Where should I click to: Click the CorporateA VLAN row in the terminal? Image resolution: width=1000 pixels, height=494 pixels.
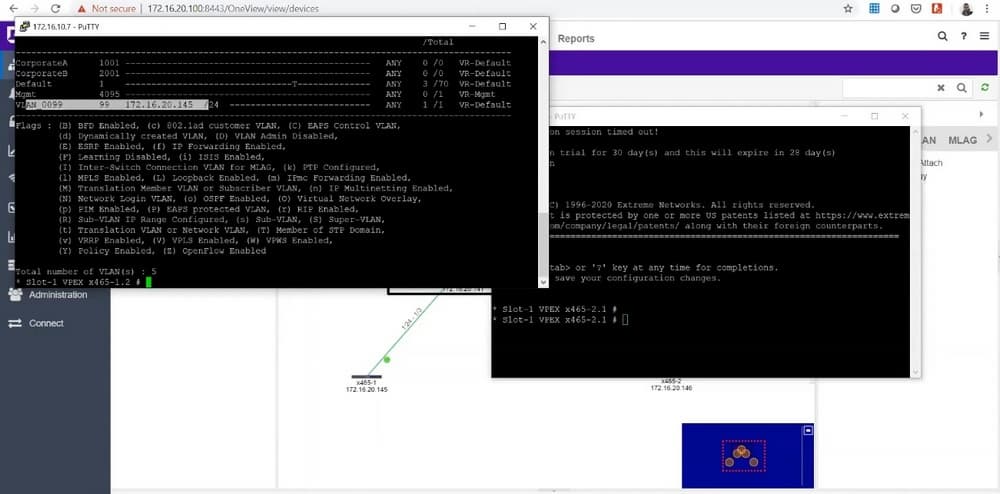pos(263,63)
